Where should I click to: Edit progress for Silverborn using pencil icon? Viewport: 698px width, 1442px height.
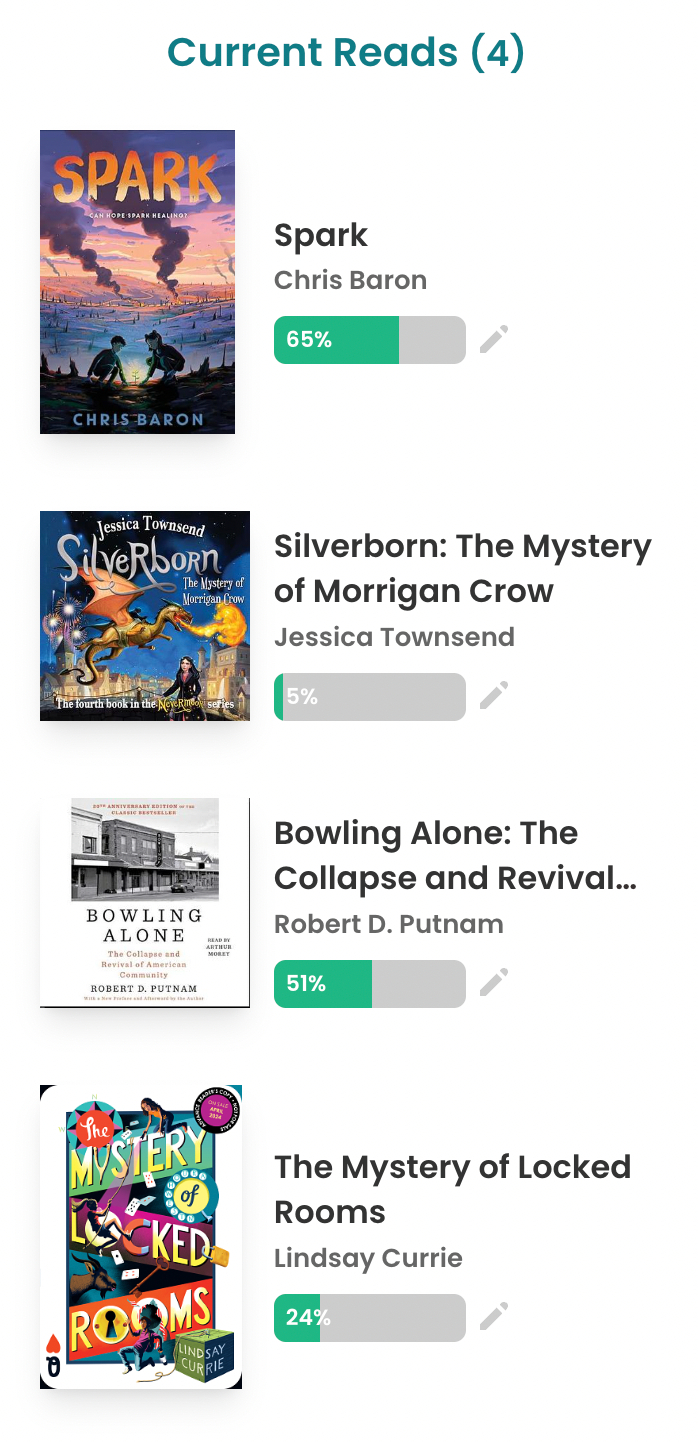pos(494,696)
